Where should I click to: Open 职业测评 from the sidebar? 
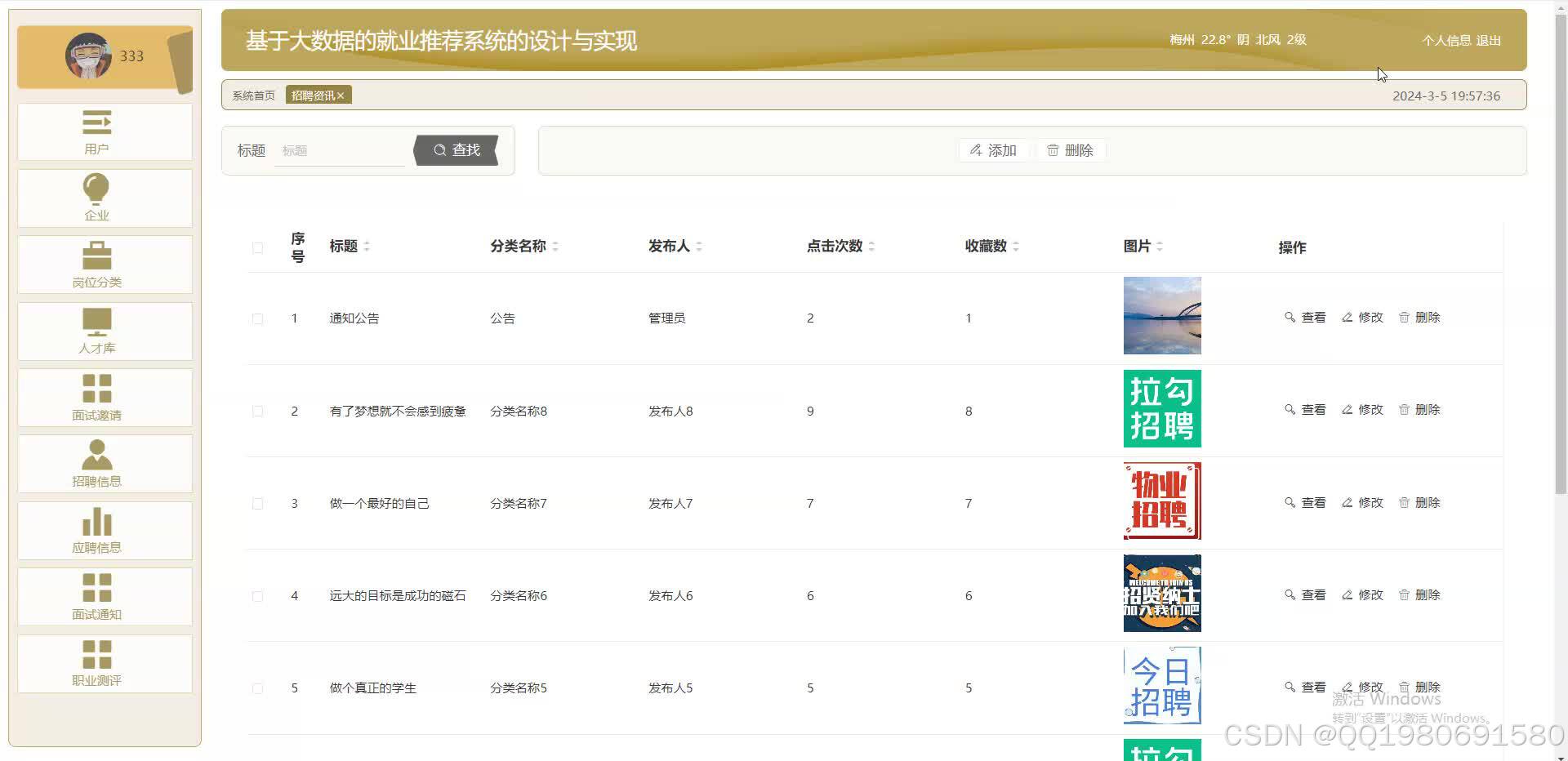pos(97,663)
